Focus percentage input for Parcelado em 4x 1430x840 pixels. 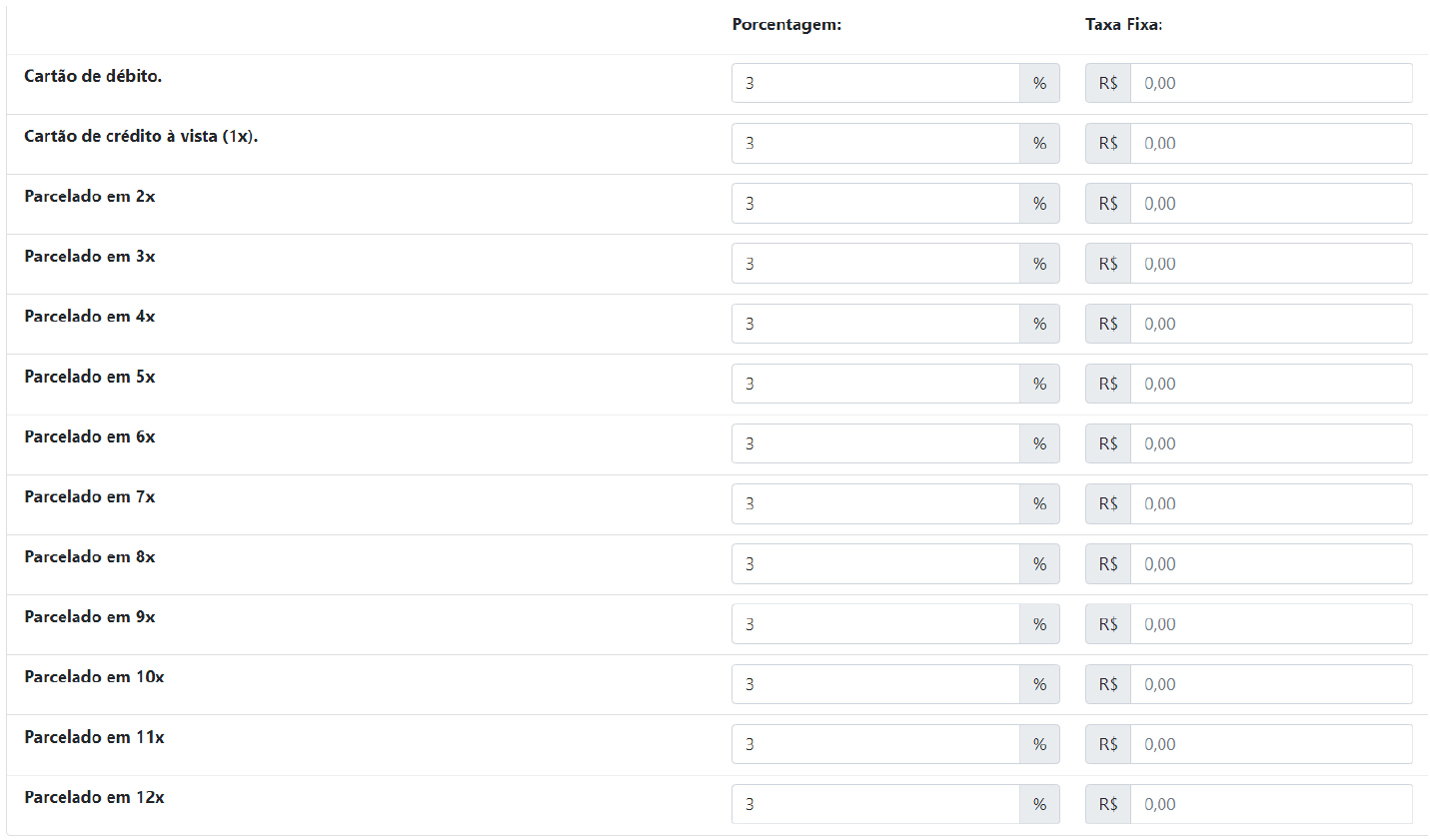point(875,324)
